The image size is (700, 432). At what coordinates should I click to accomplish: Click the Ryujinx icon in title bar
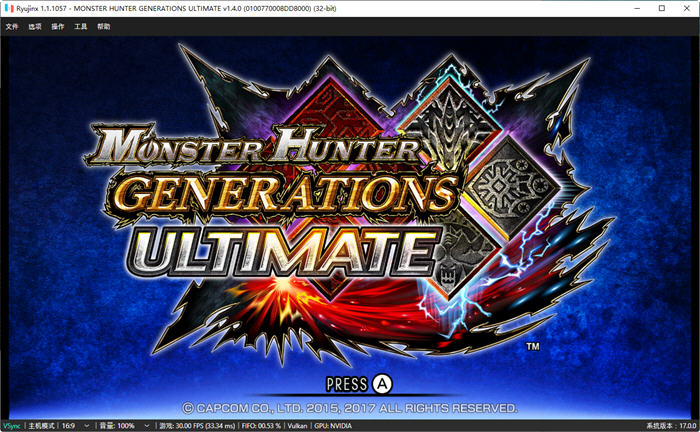[8, 8]
